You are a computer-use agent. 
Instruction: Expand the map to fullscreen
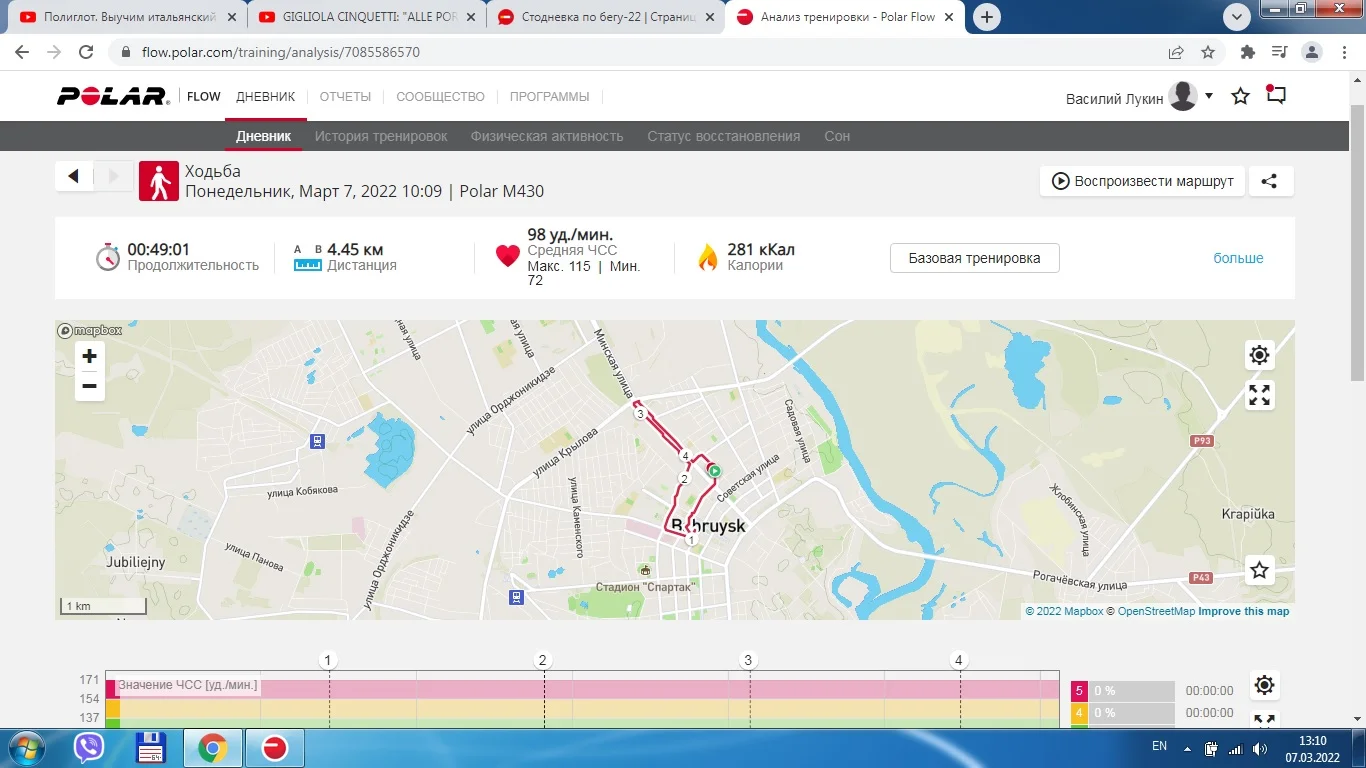(1259, 395)
